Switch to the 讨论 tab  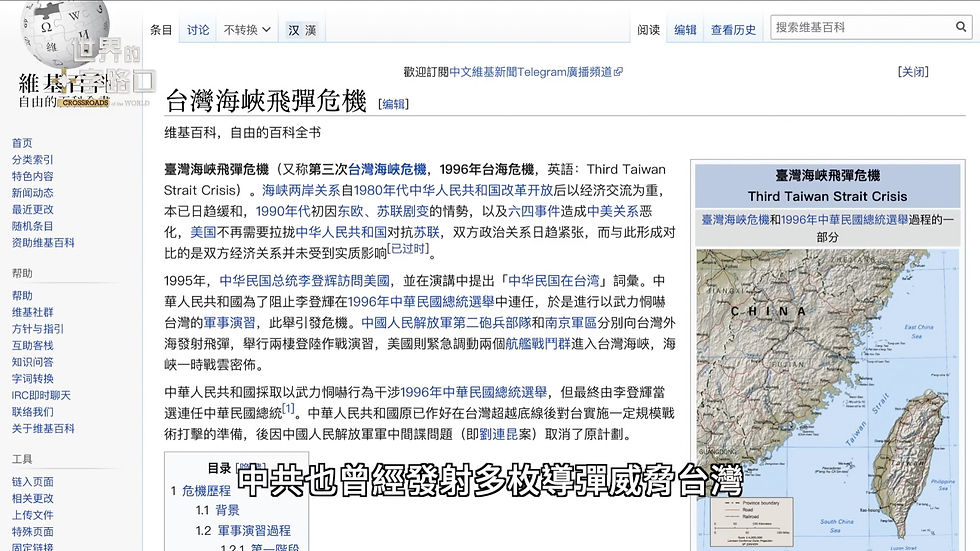(198, 29)
